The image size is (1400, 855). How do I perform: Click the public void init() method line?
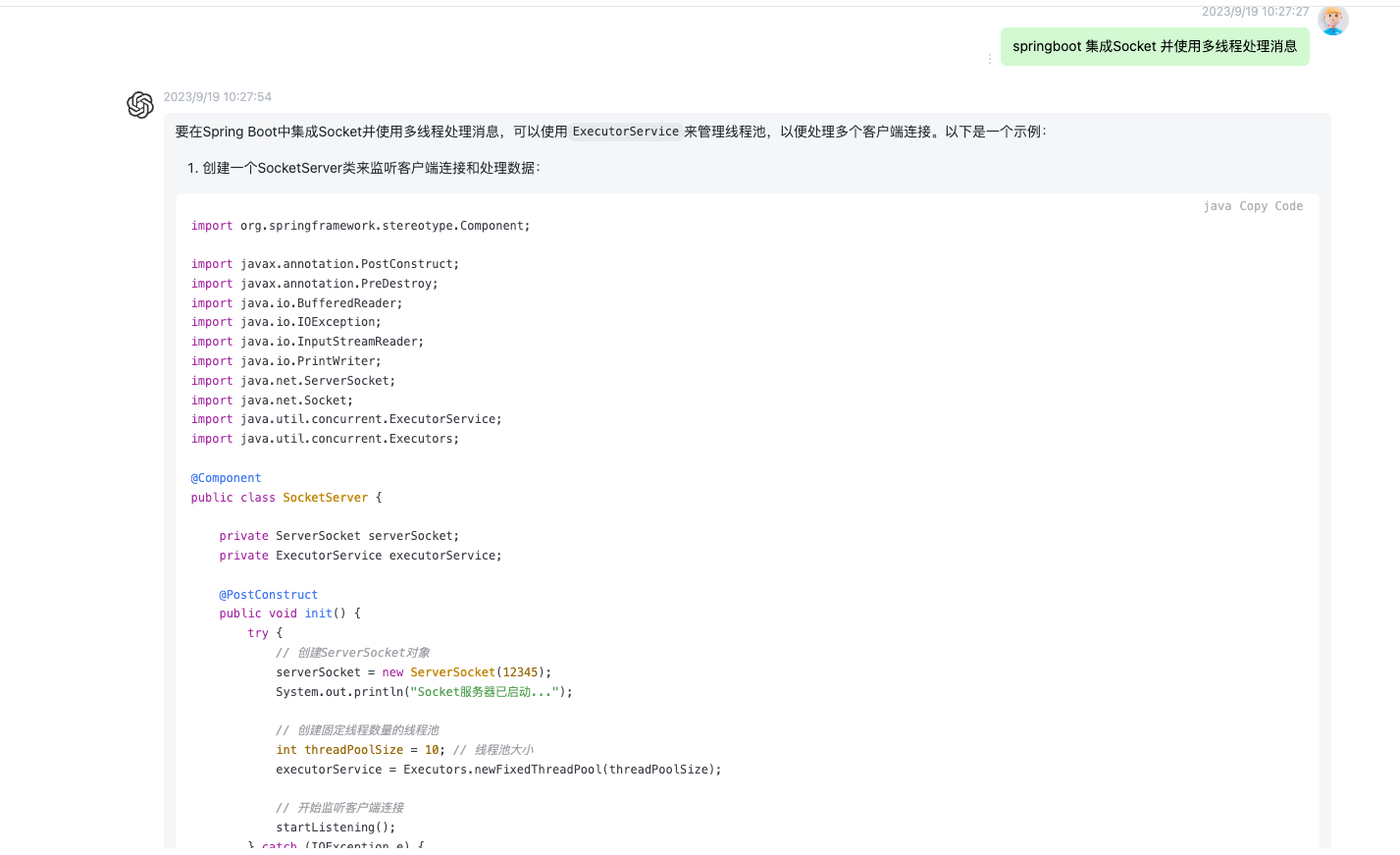point(290,614)
